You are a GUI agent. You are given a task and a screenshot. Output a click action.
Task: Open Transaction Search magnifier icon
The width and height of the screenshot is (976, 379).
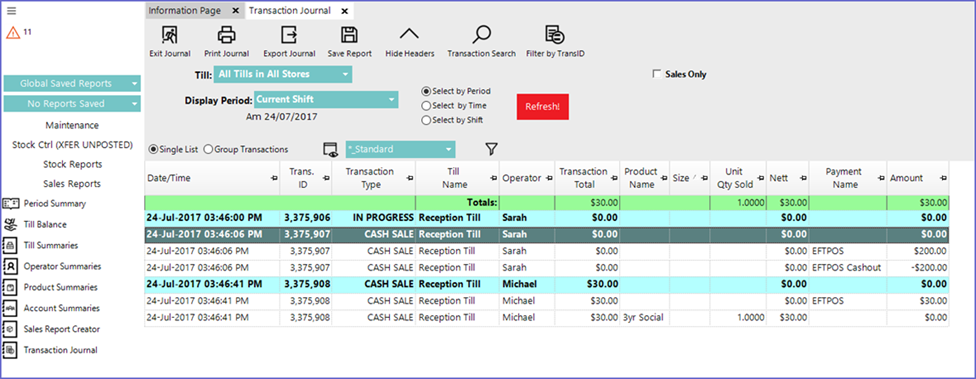[481, 34]
